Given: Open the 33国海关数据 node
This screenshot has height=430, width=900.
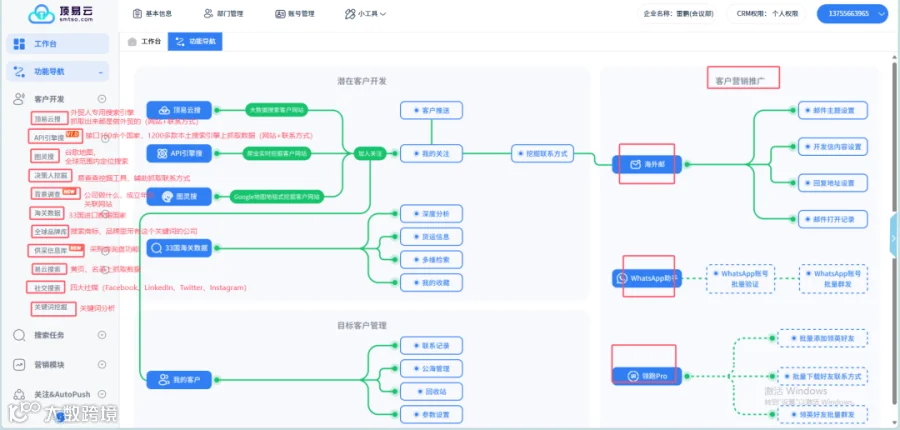Looking at the screenshot, I should click(179, 248).
